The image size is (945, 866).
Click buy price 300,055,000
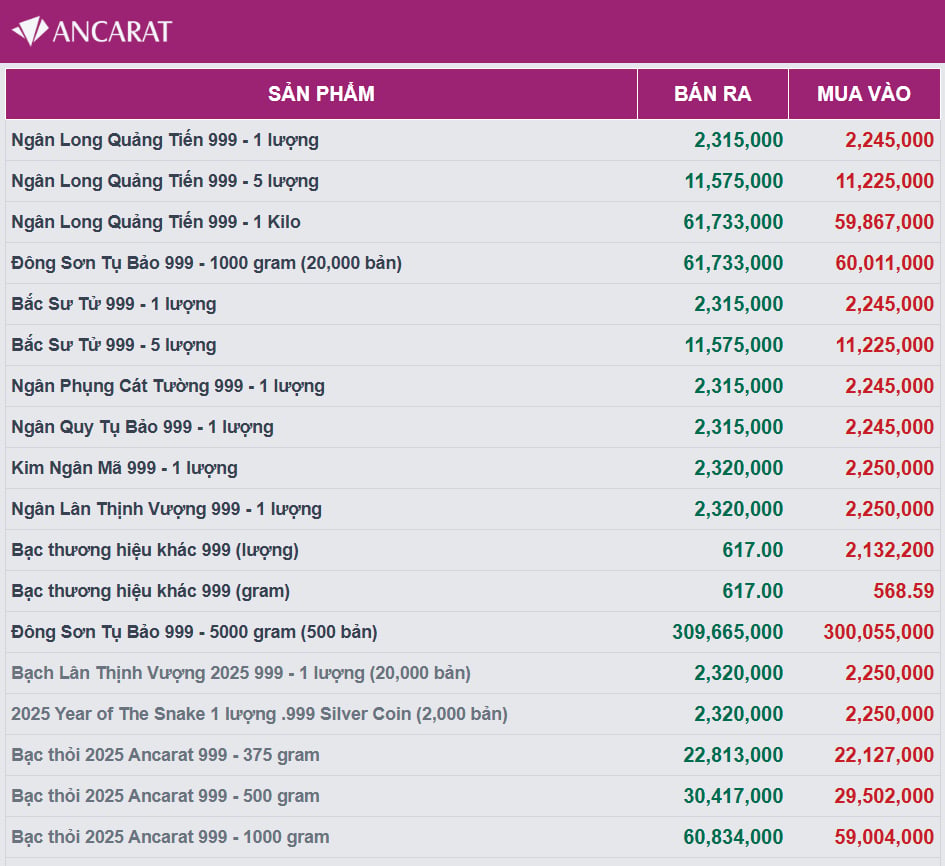879,632
